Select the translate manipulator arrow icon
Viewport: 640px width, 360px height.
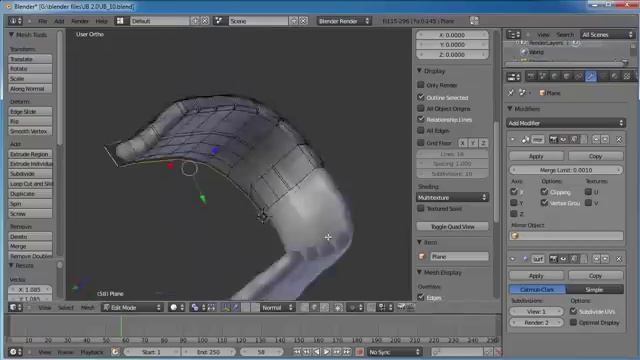(x=236, y=307)
